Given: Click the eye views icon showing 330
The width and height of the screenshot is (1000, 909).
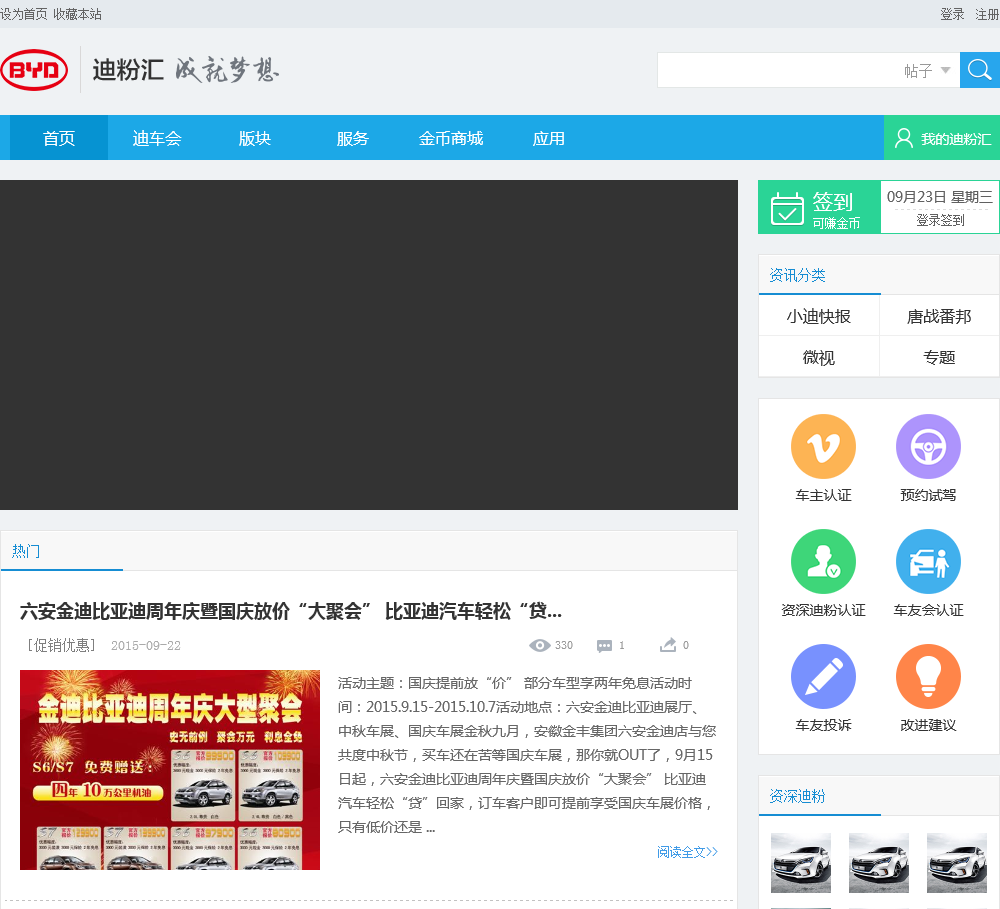Looking at the screenshot, I should (540, 646).
